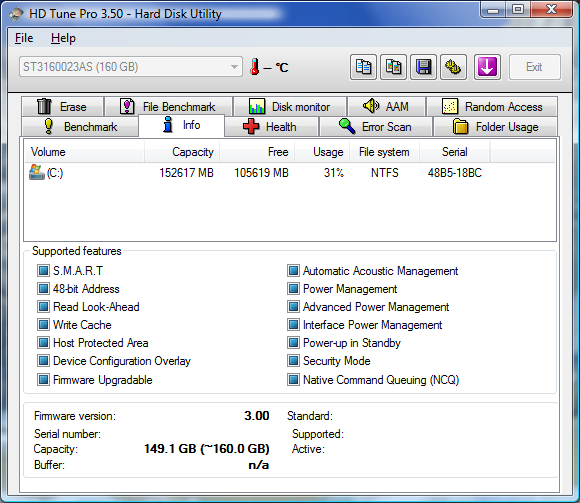Click the copy screenshot to clipboard icon
580x503 pixels.
click(x=393, y=67)
